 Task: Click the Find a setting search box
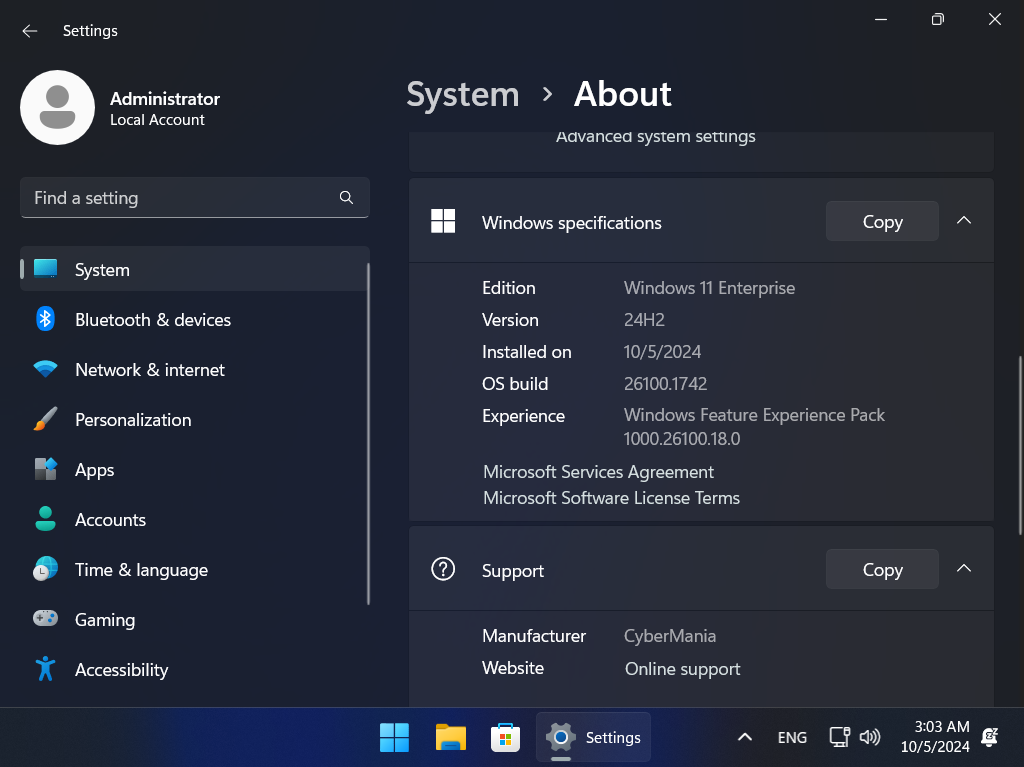coord(195,197)
